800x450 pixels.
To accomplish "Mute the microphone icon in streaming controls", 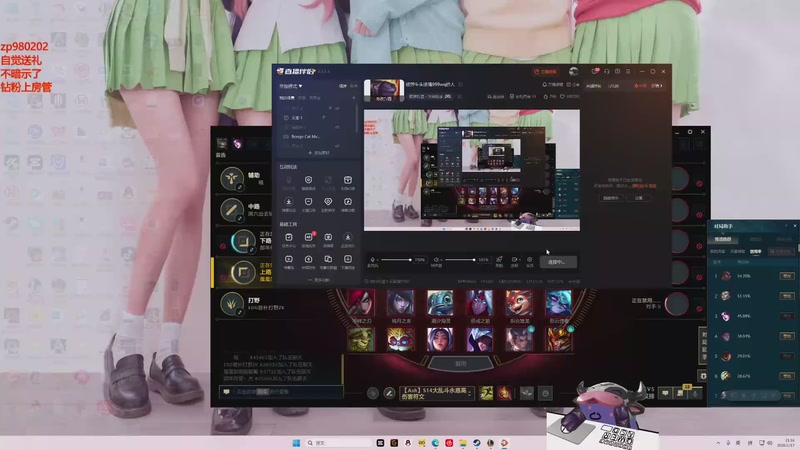I will click(x=372, y=260).
